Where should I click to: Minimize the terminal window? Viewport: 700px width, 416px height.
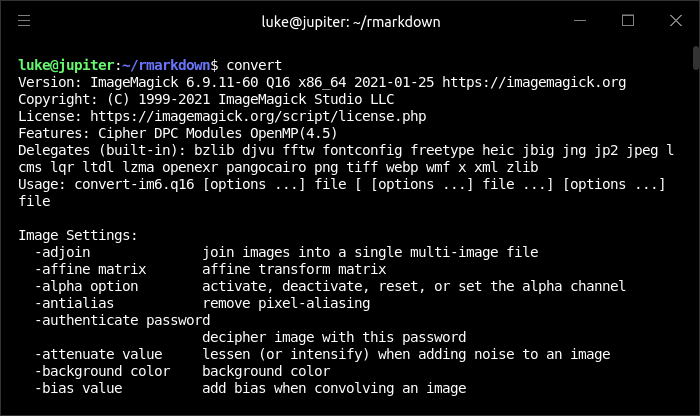[x=580, y=21]
